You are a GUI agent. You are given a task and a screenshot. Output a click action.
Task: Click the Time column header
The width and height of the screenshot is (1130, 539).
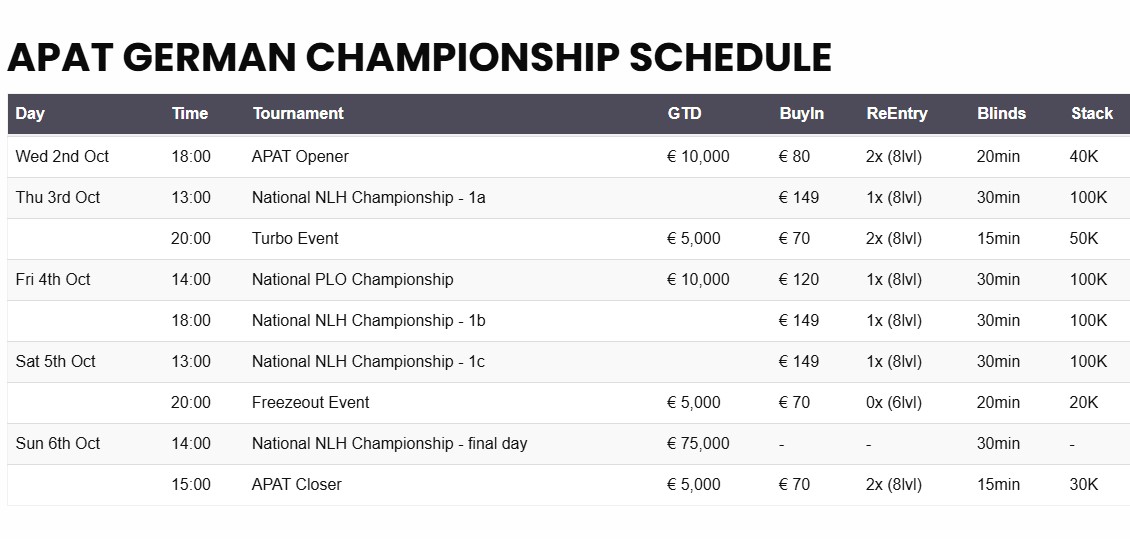pos(190,113)
